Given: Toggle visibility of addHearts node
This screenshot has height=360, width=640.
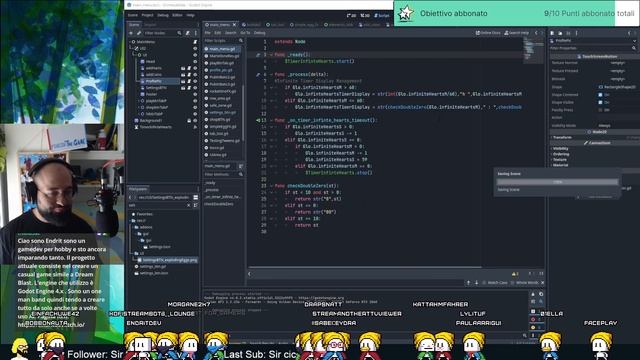Looking at the screenshot, I should 195,68.
